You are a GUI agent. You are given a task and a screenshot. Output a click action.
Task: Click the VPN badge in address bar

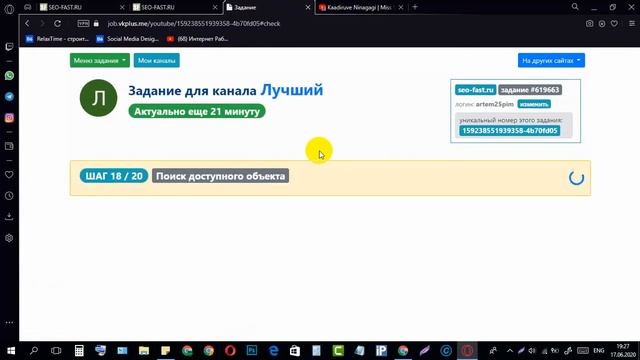pos(83,24)
